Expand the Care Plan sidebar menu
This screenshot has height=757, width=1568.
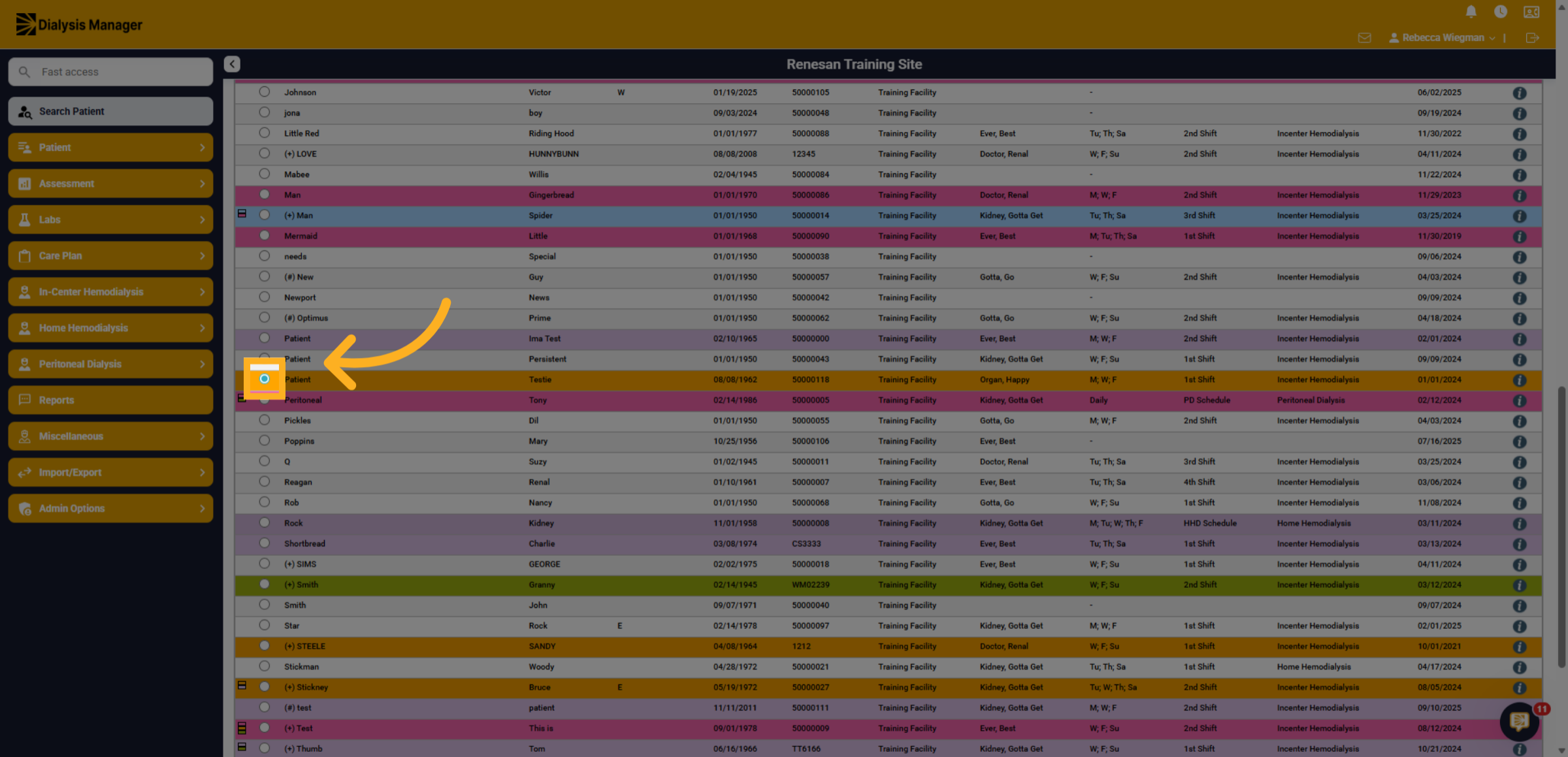click(x=110, y=256)
